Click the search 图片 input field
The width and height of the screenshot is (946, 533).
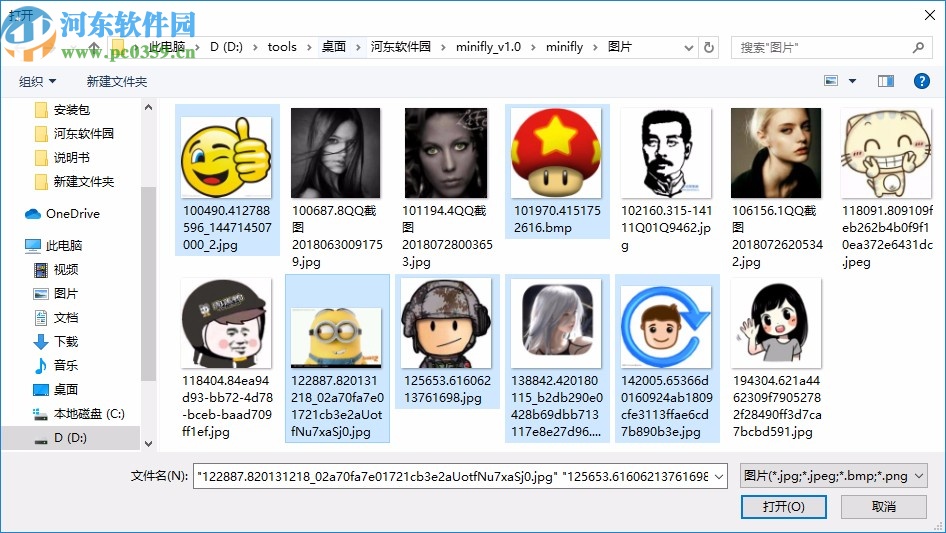[832, 47]
